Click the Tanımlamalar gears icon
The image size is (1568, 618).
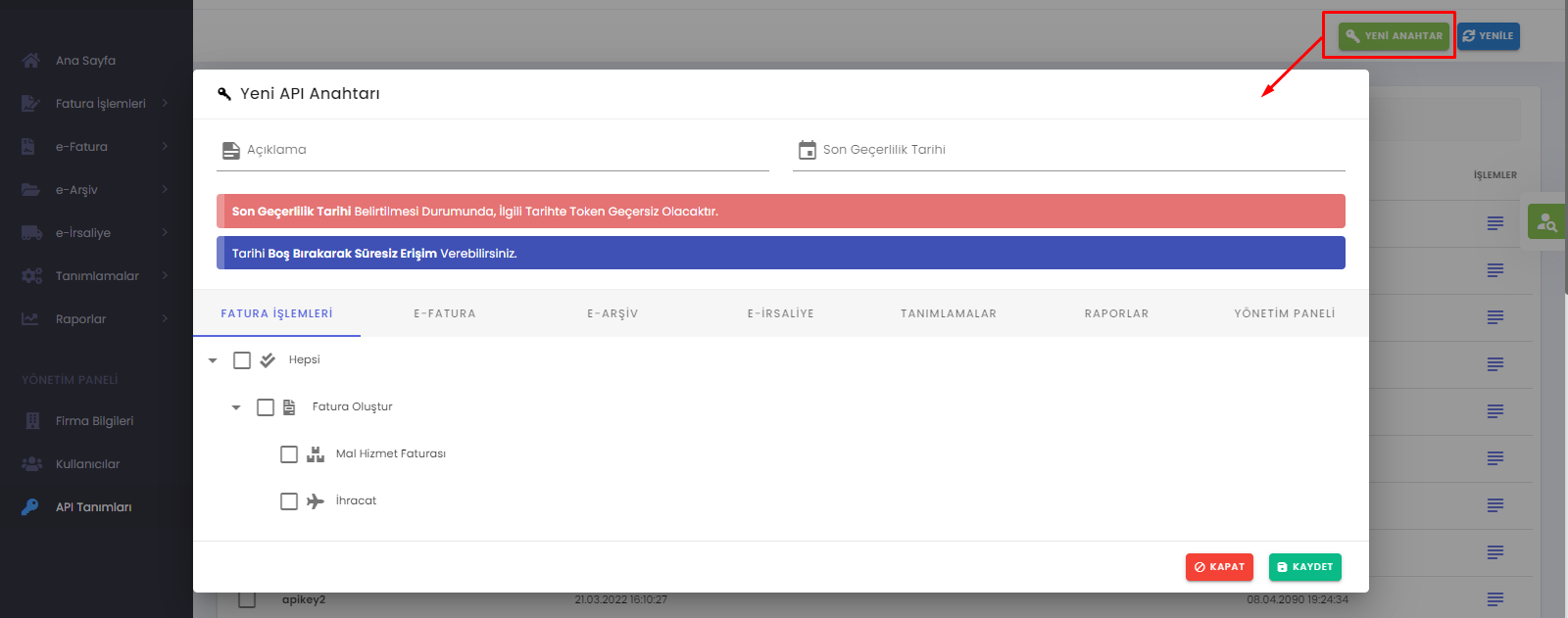click(31, 276)
